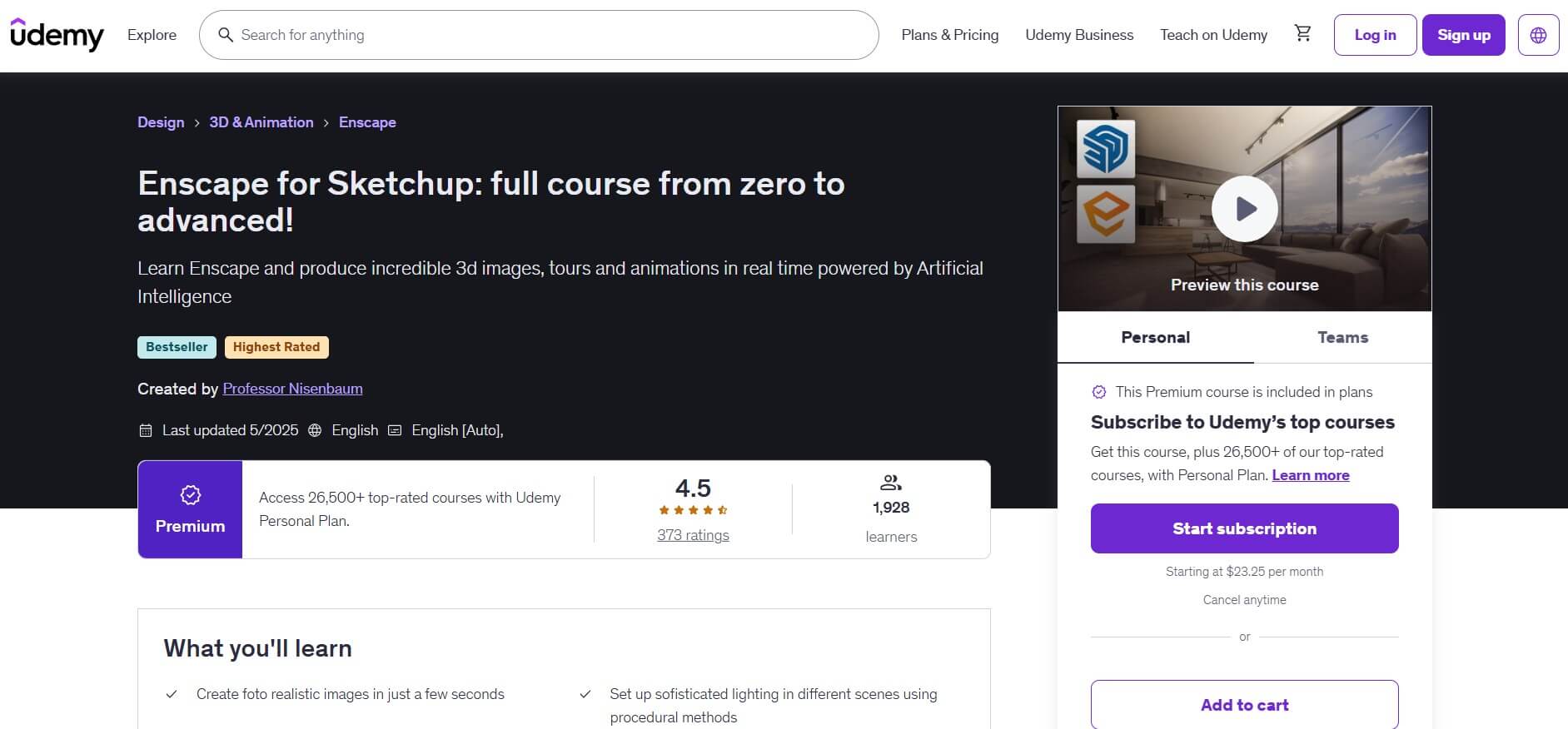
Task: Open the Udemy logo home link
Action: click(57, 35)
